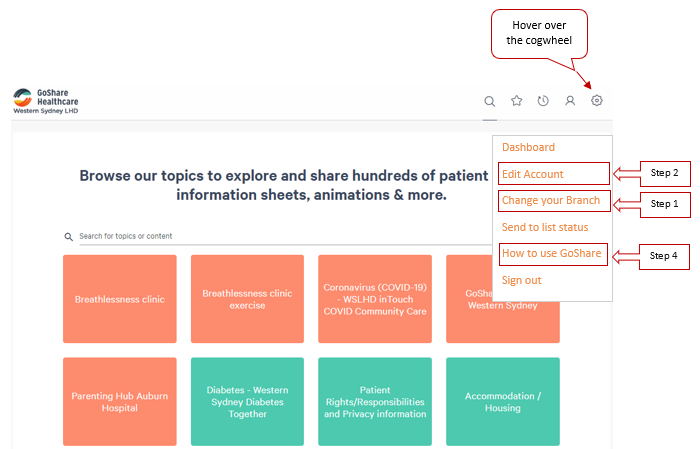
Task: Click Sign out in the menu
Action: pos(521,280)
